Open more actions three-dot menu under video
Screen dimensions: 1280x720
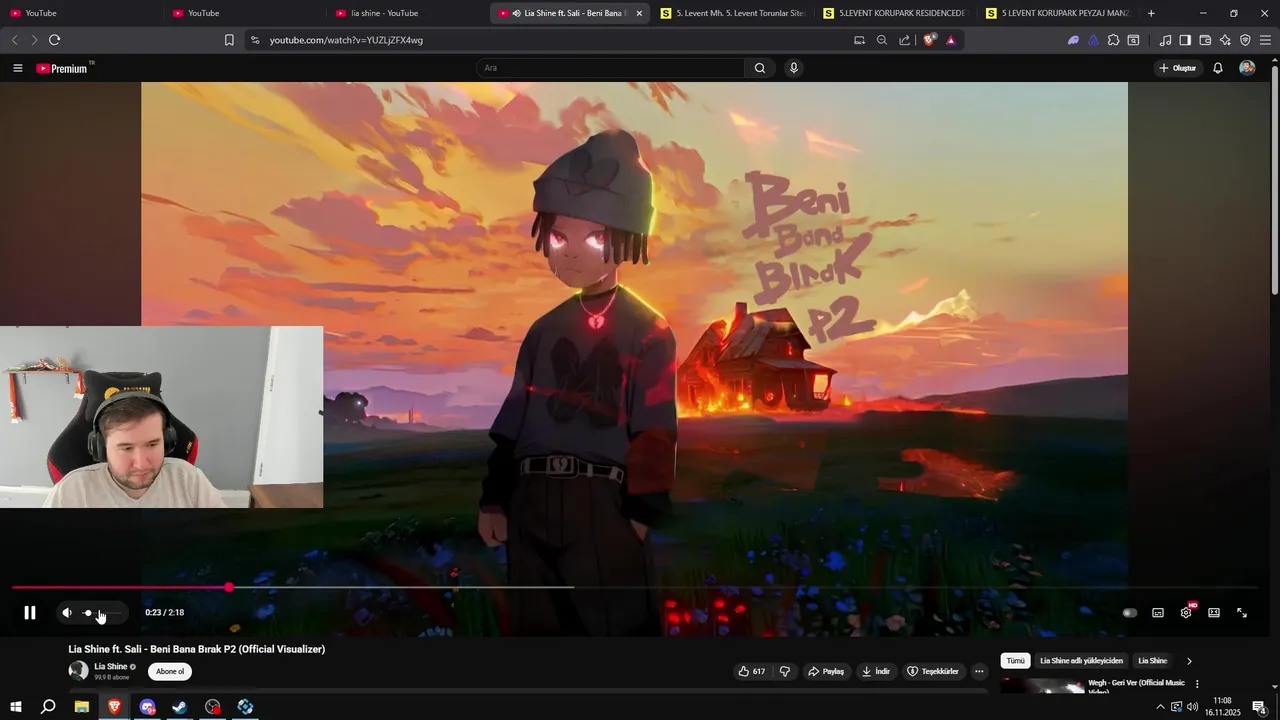(x=979, y=671)
